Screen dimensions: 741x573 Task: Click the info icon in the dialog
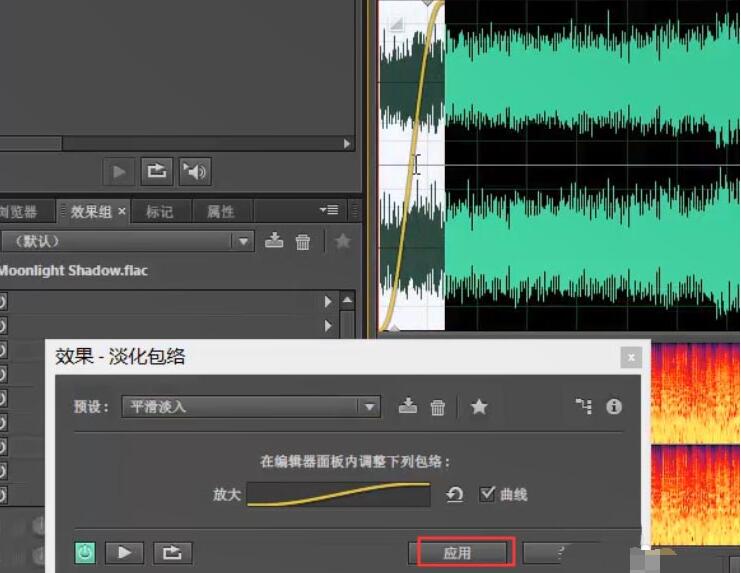[614, 406]
